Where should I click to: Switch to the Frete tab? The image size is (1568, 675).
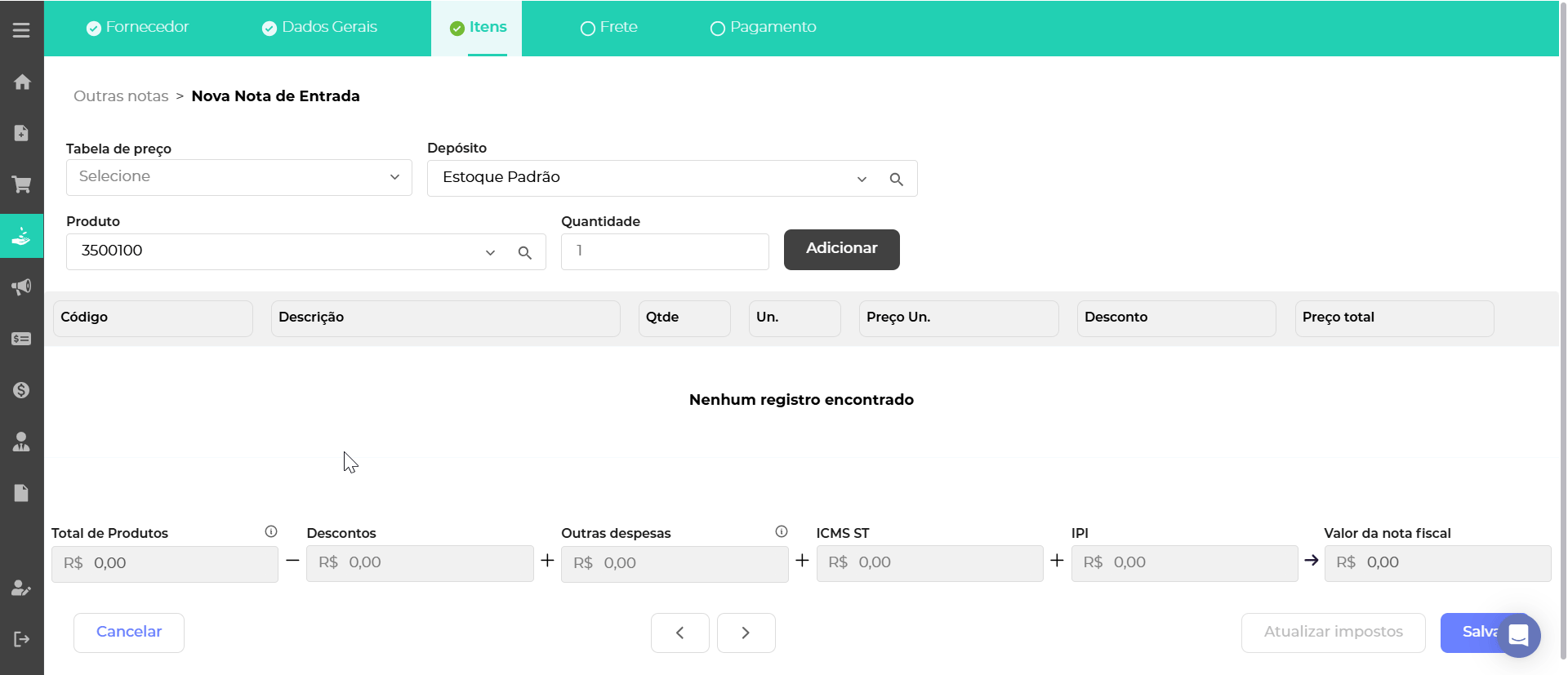click(609, 28)
